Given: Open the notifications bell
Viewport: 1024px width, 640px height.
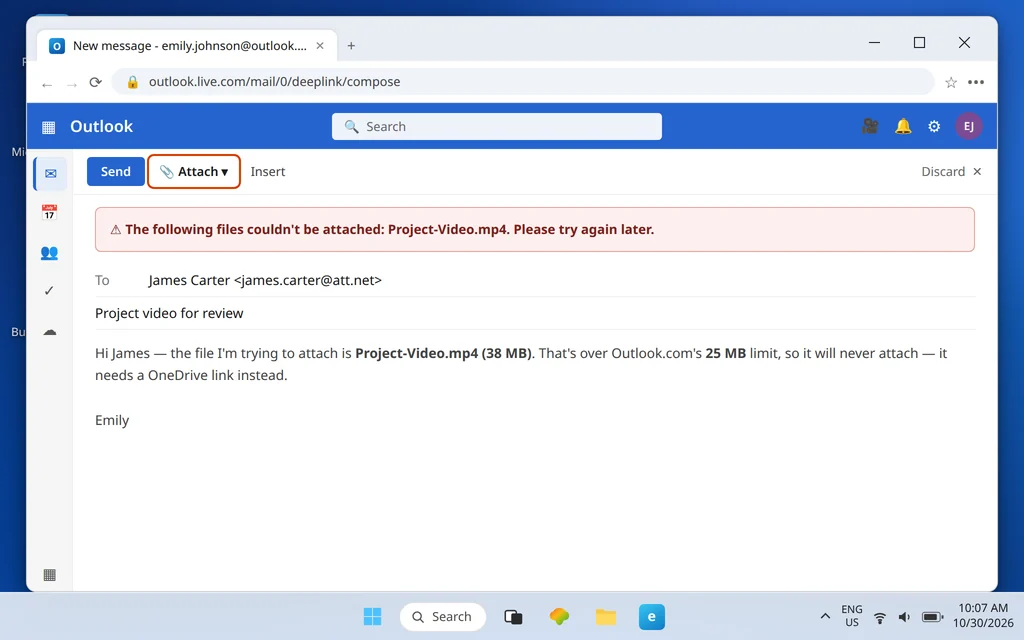Looking at the screenshot, I should point(903,126).
